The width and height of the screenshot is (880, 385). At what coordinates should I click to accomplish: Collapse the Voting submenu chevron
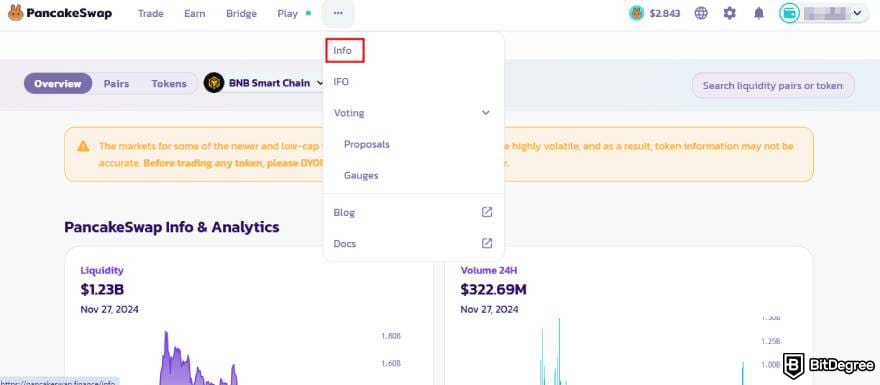(486, 113)
